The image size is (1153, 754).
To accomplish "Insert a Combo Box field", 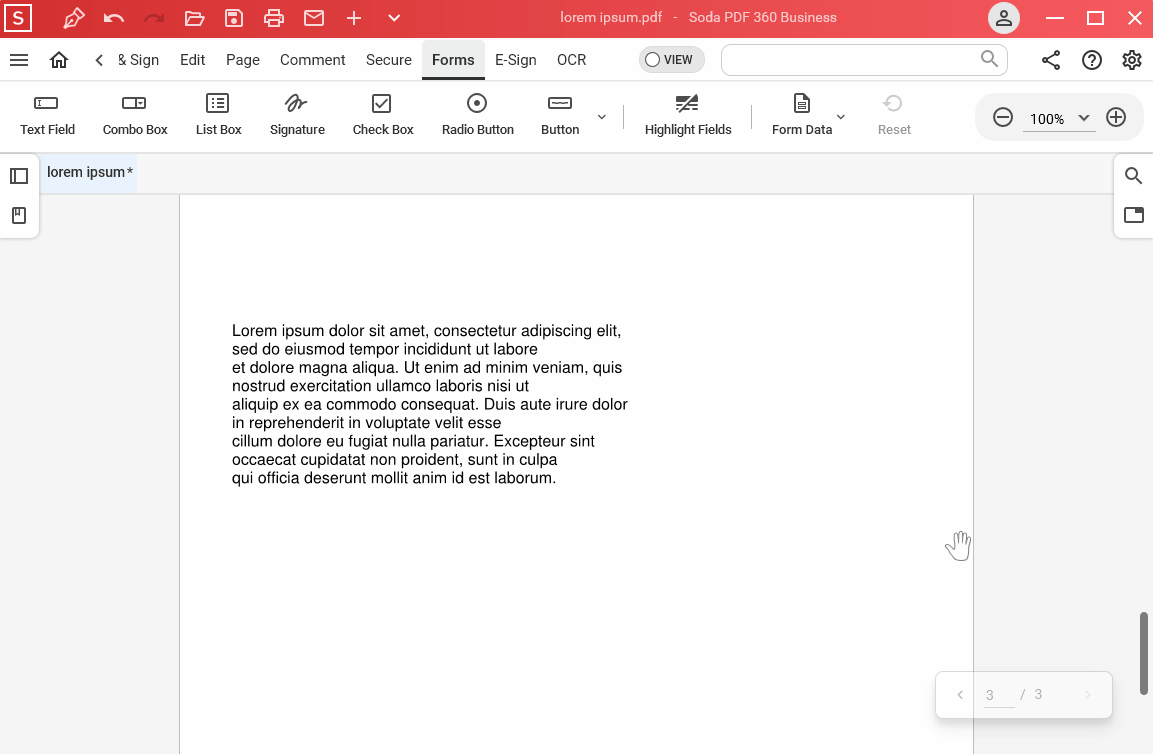I will tap(135, 115).
